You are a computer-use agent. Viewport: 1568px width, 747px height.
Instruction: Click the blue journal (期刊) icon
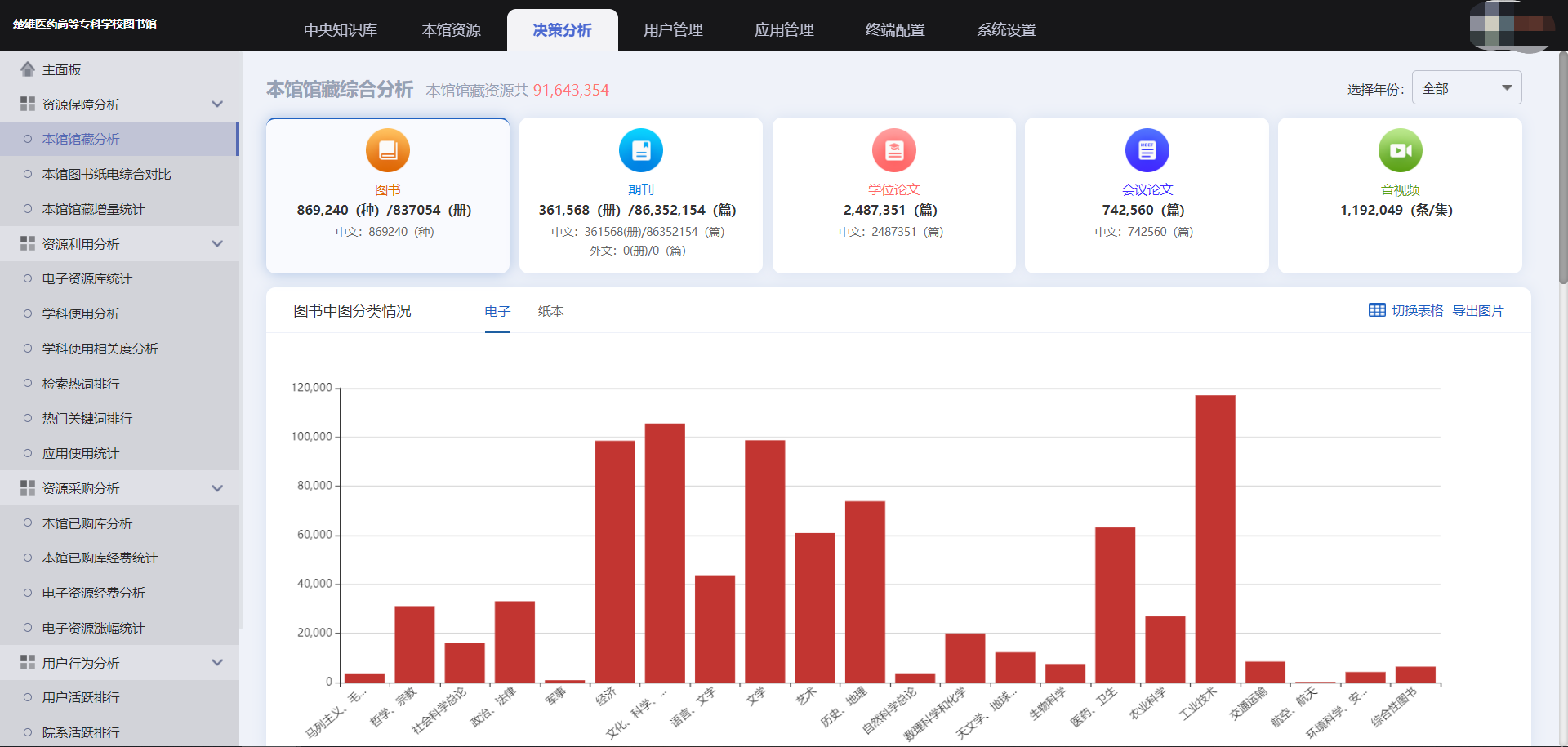[x=640, y=150]
